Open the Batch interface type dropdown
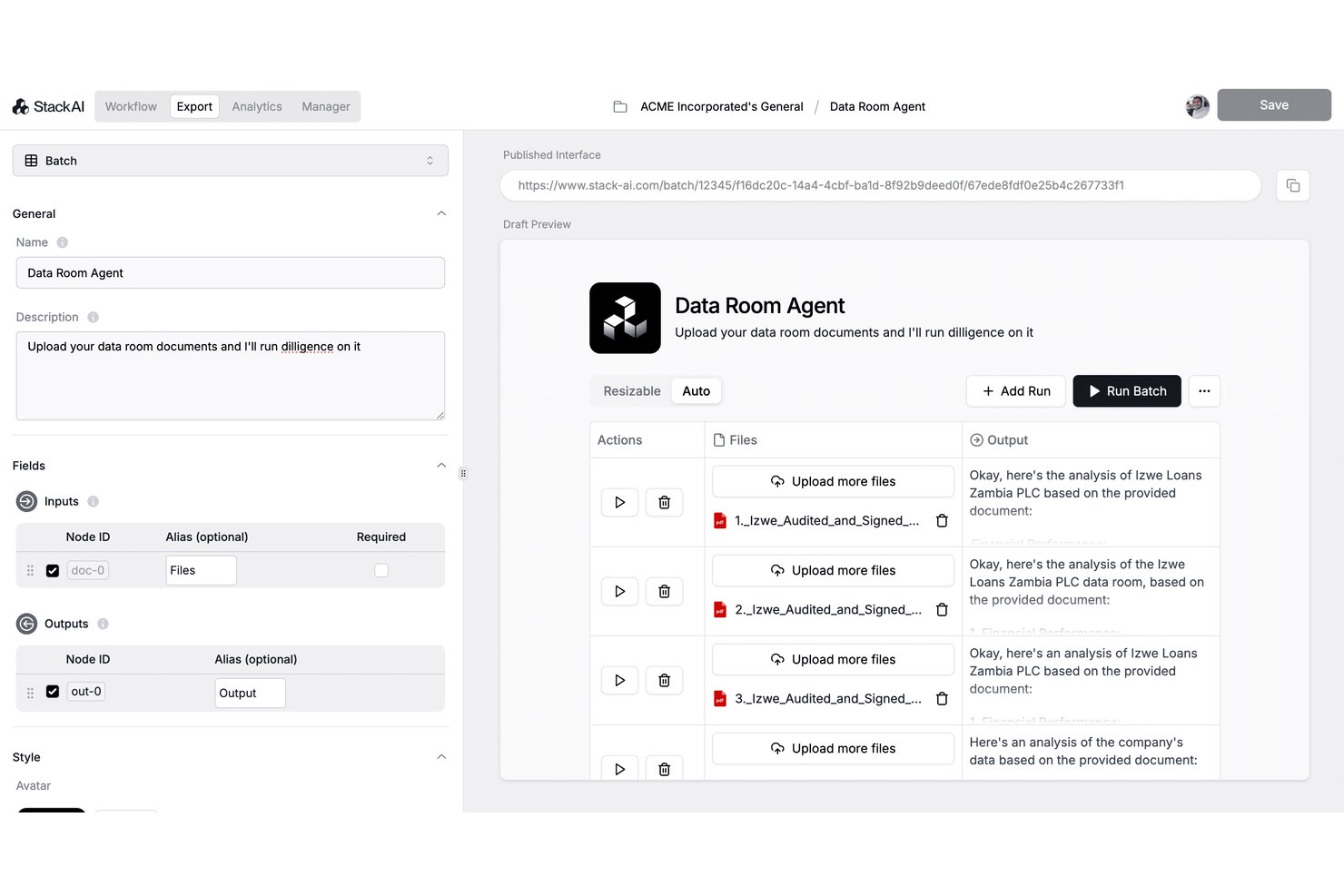The height and width of the screenshot is (896, 1344). (x=231, y=161)
